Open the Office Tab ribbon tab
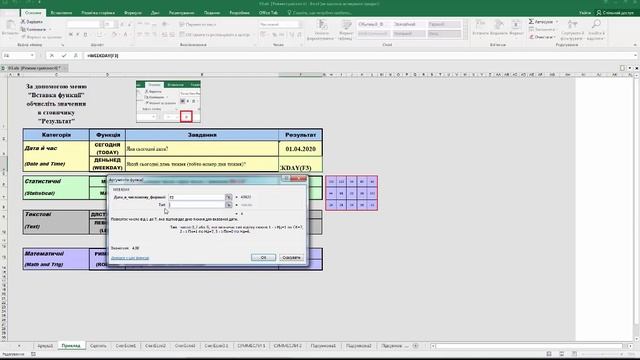This screenshot has width=640, height=360. 268,13
